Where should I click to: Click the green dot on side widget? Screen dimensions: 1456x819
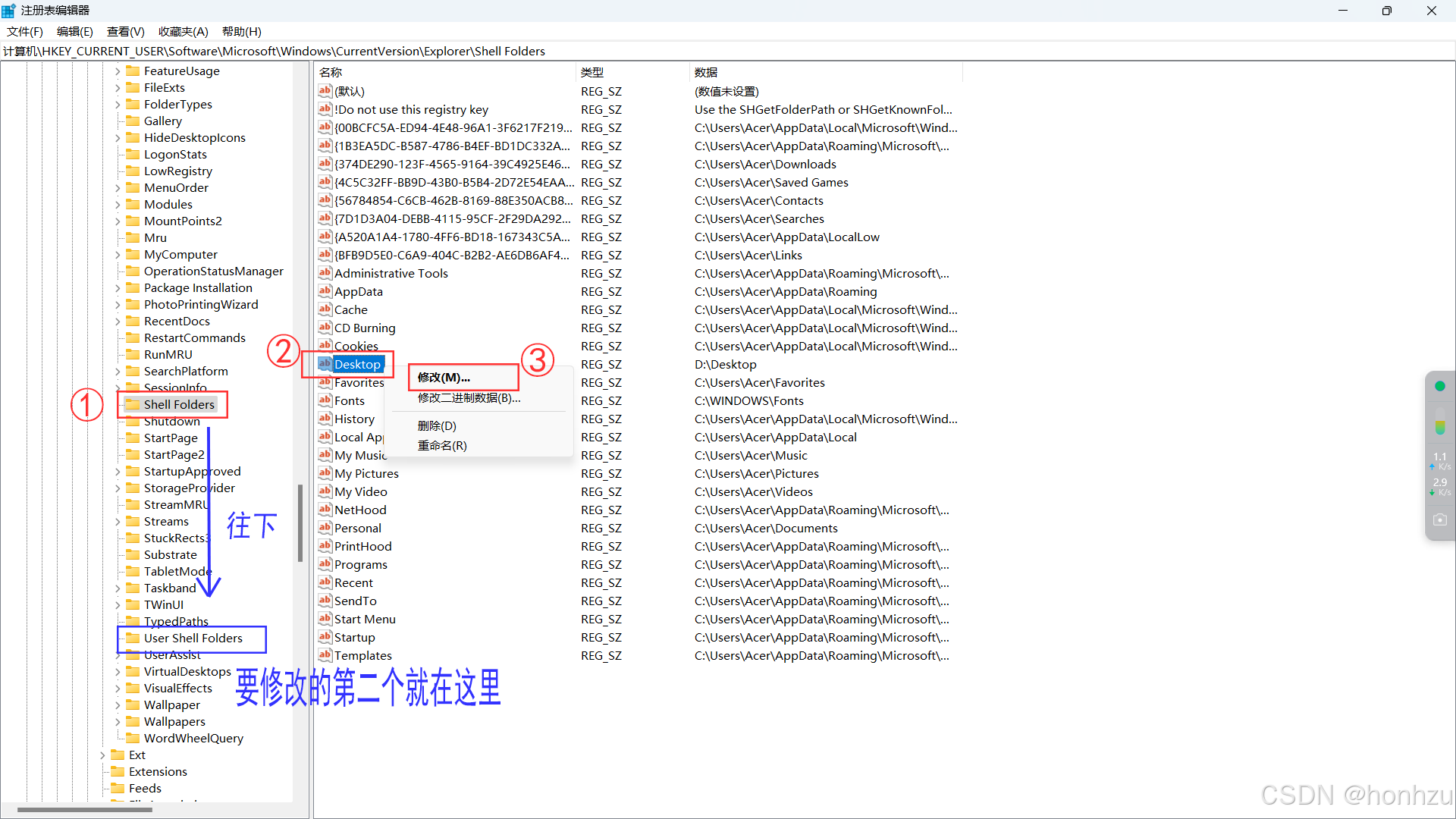pos(1440,386)
